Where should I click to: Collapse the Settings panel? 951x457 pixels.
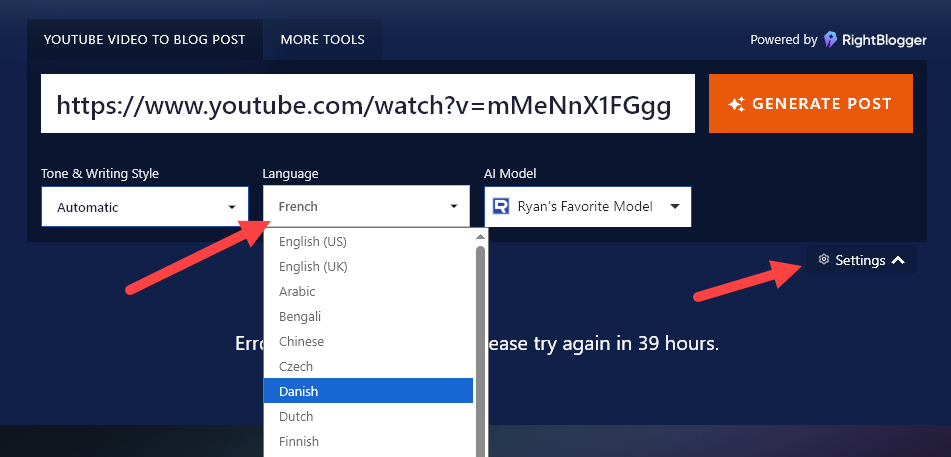point(861,260)
